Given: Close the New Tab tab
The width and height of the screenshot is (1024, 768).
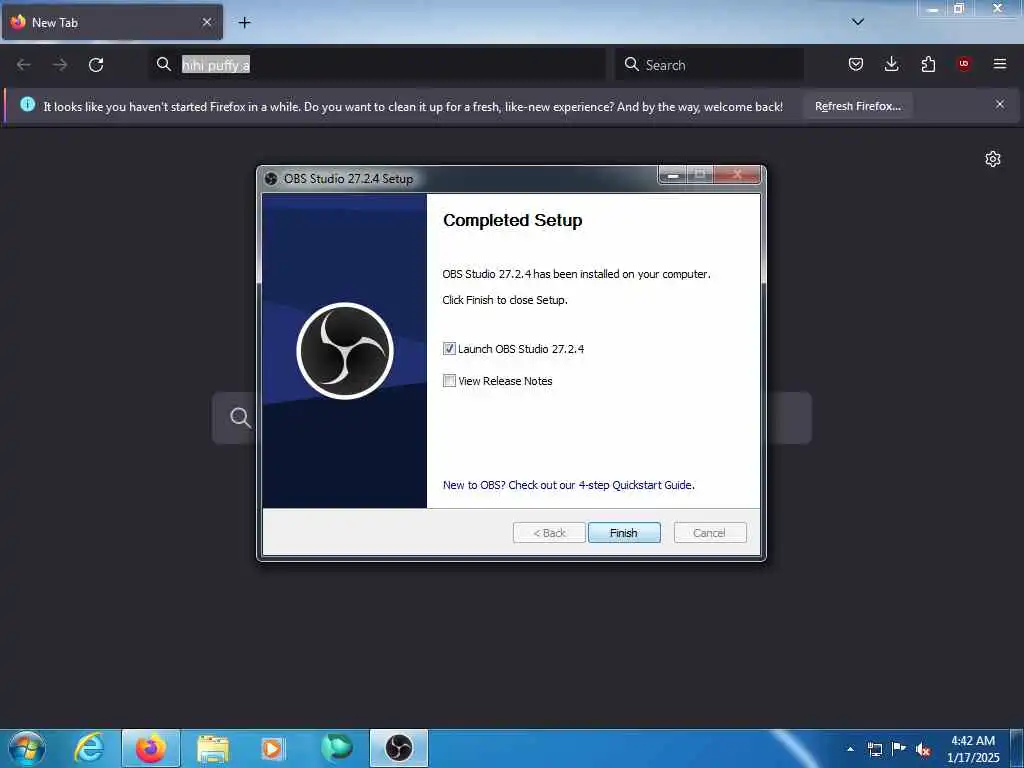Looking at the screenshot, I should coord(206,22).
